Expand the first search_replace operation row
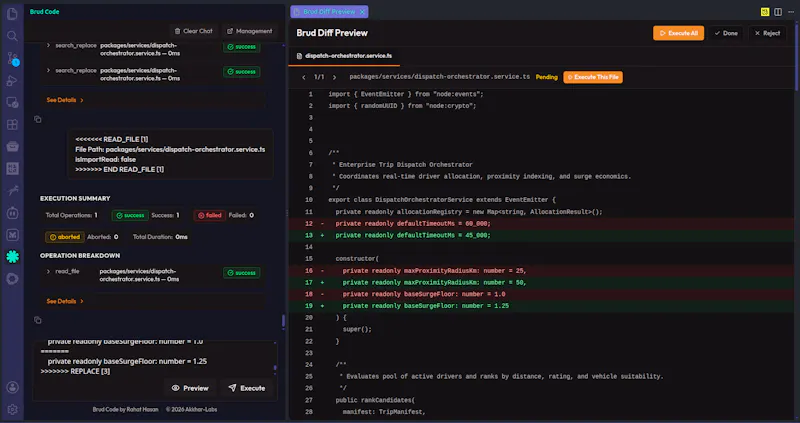 (x=48, y=45)
